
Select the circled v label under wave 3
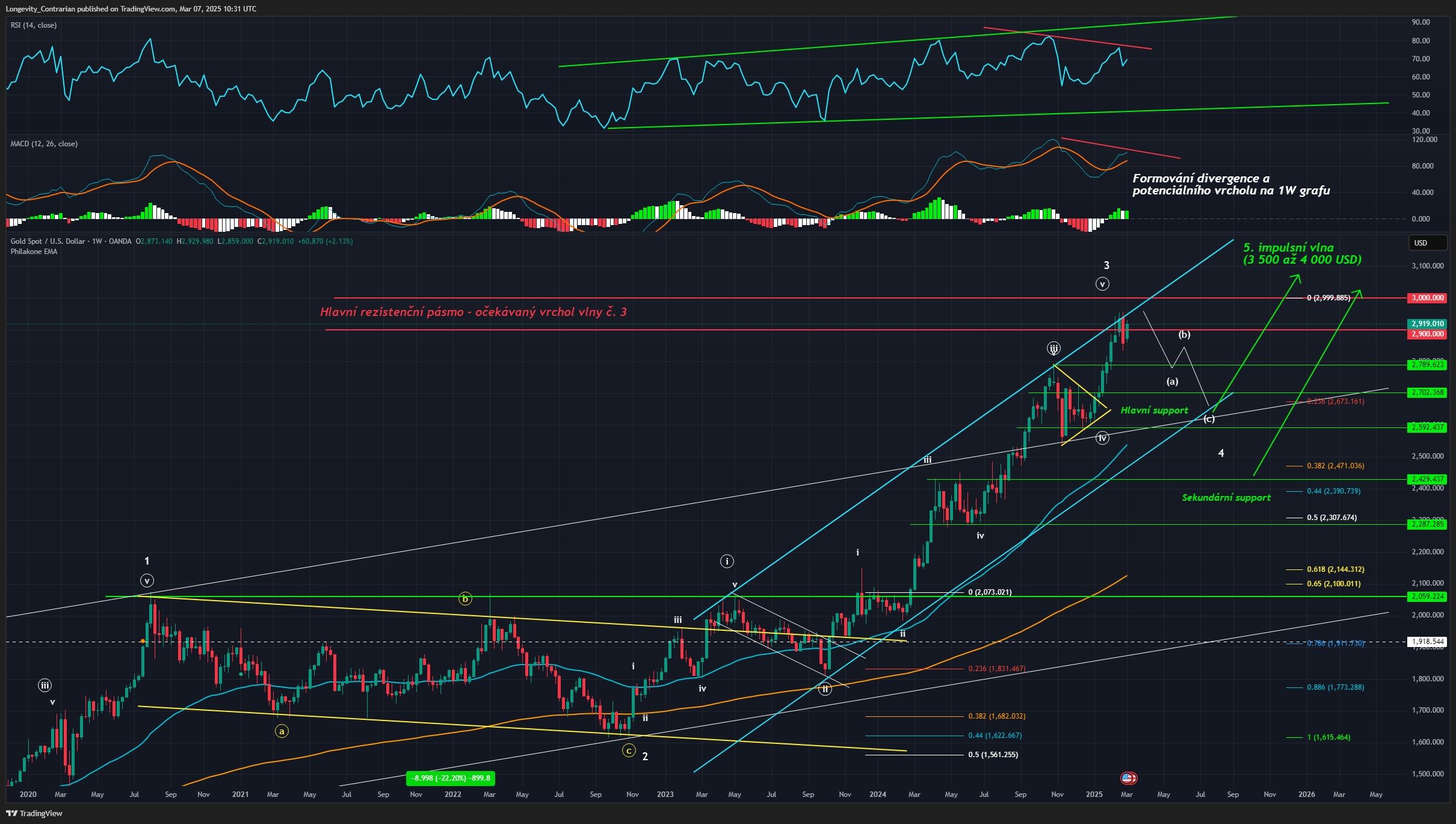click(x=1102, y=284)
